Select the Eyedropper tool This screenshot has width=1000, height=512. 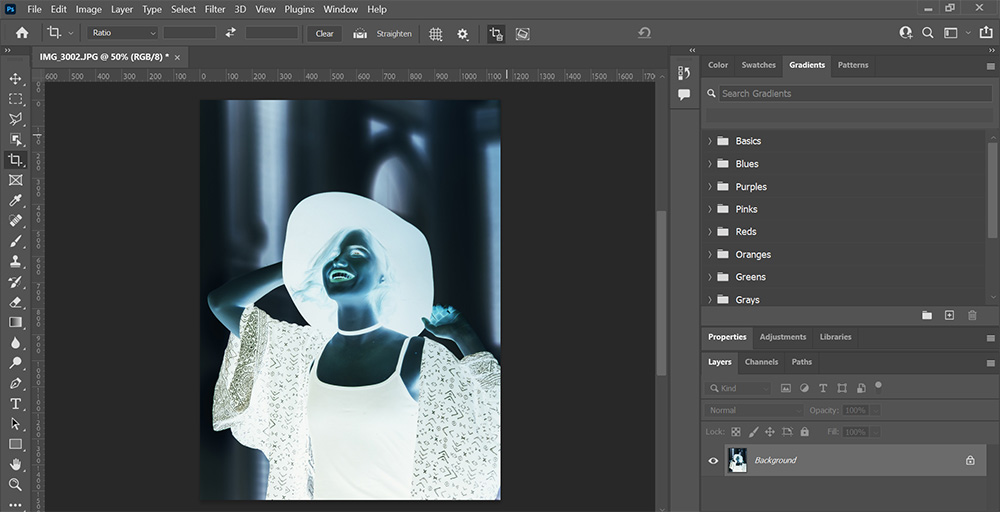click(x=15, y=201)
